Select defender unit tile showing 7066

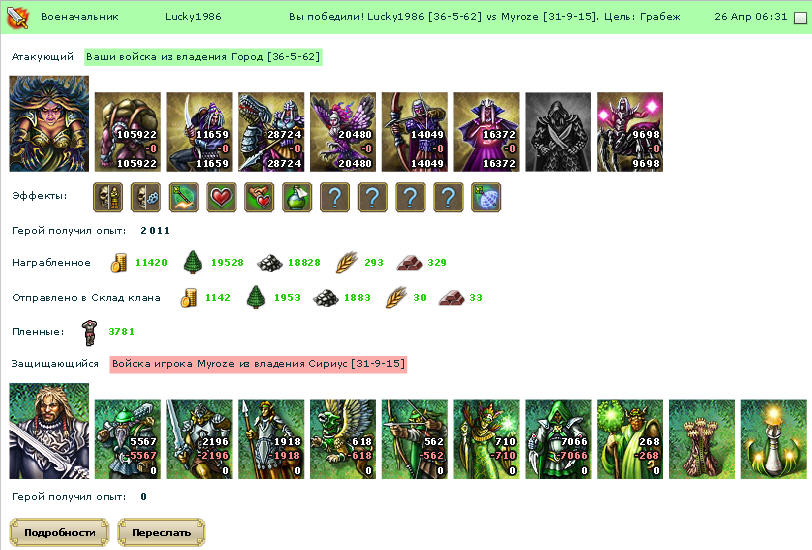558,439
